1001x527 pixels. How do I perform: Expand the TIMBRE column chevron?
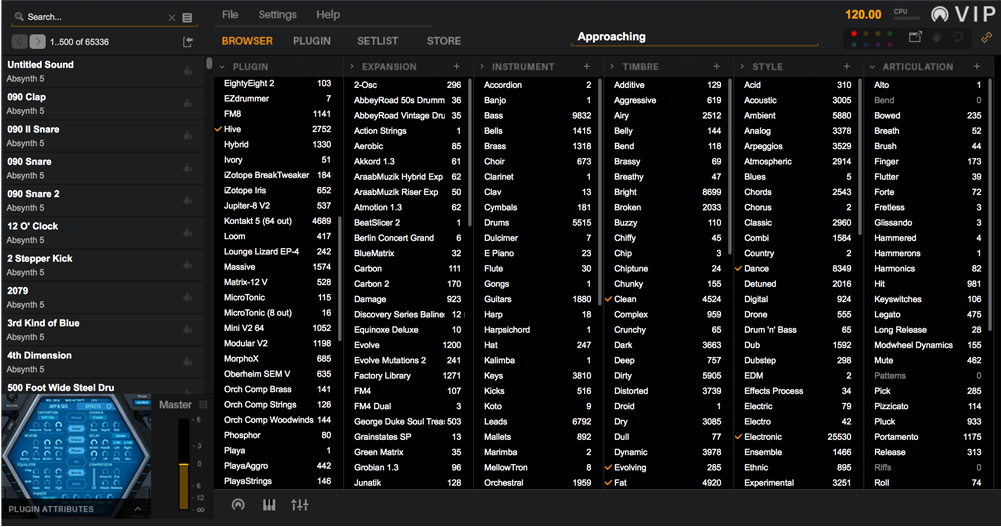click(x=612, y=66)
